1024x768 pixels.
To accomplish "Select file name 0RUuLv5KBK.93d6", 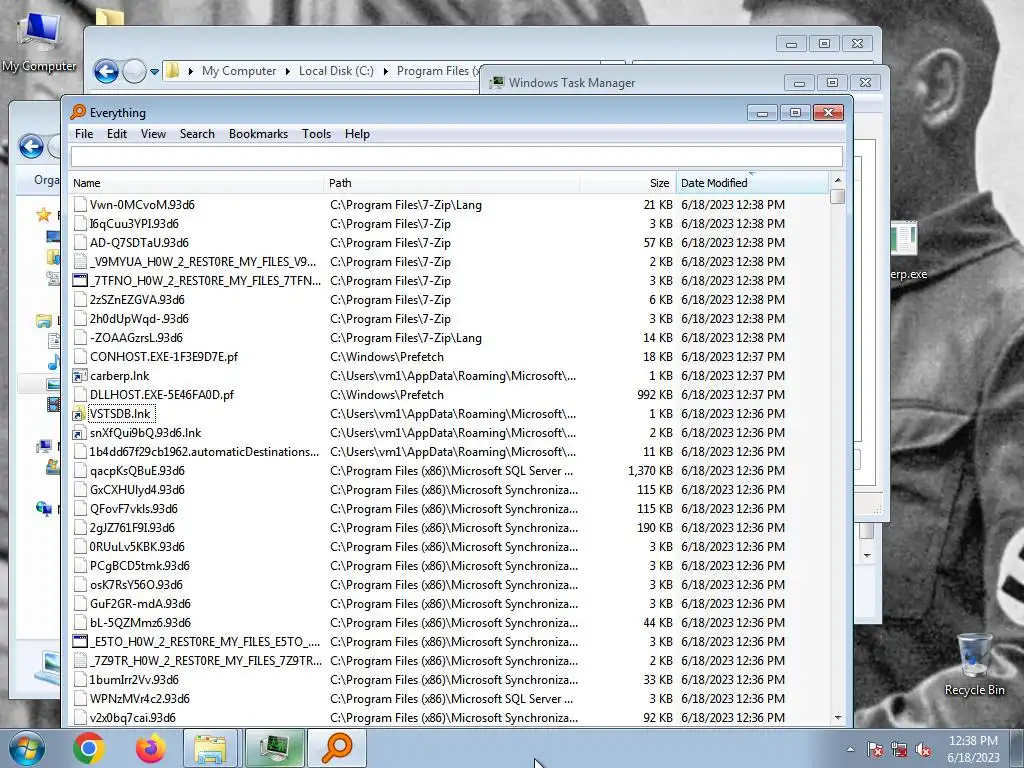I will click(137, 547).
